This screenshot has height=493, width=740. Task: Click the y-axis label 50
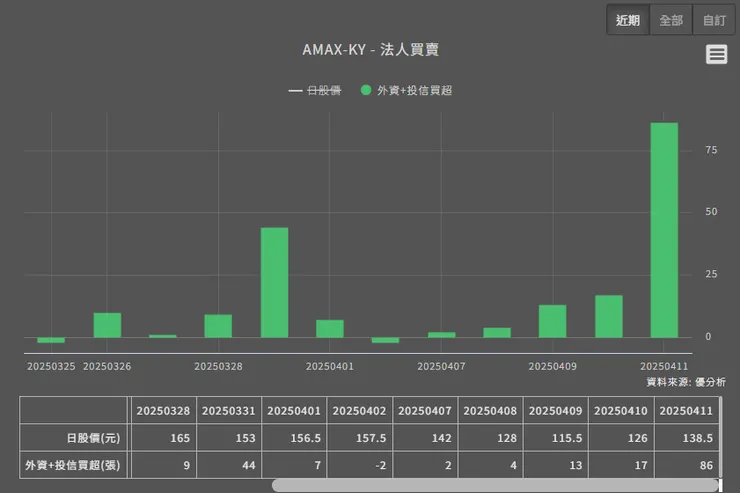pos(711,212)
